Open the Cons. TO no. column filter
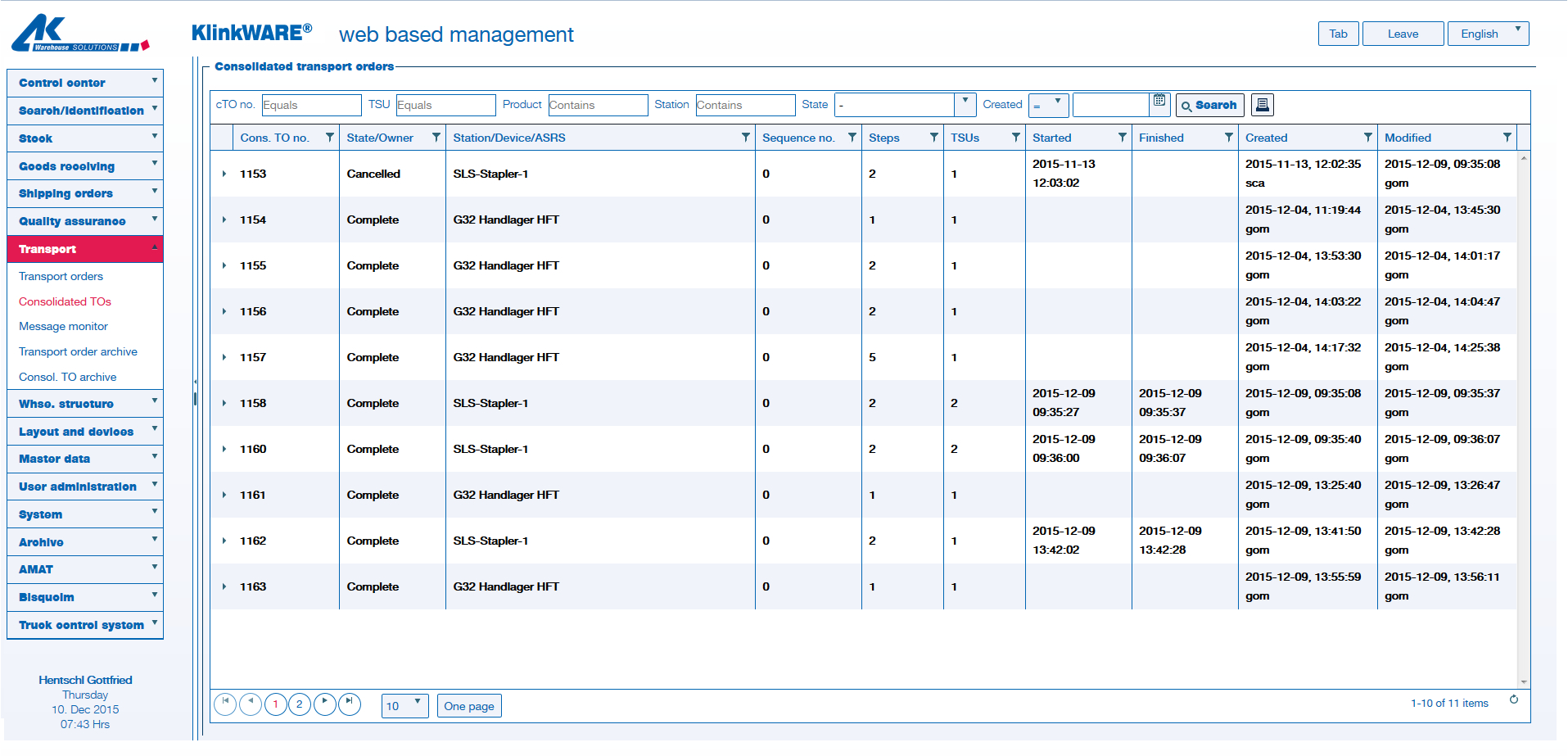The image size is (1568, 756). pyautogui.click(x=330, y=138)
